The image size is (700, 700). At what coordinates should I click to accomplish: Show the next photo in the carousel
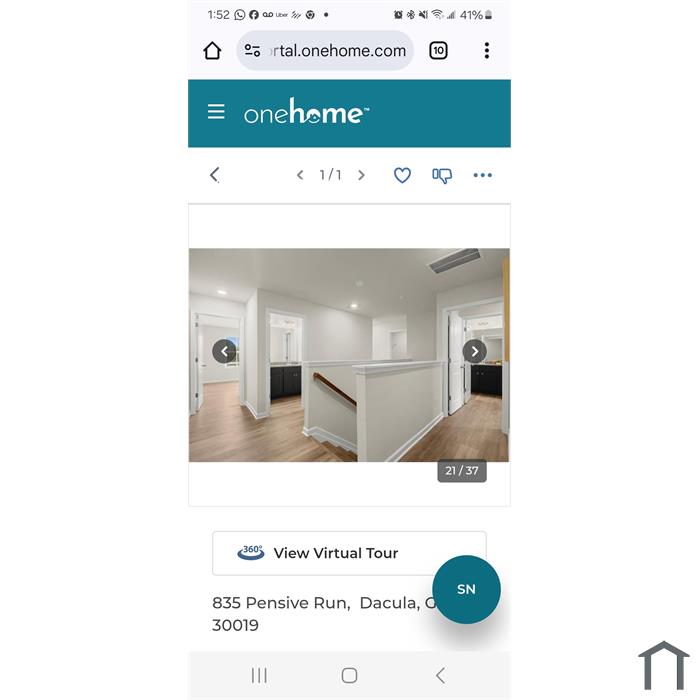[x=475, y=351]
